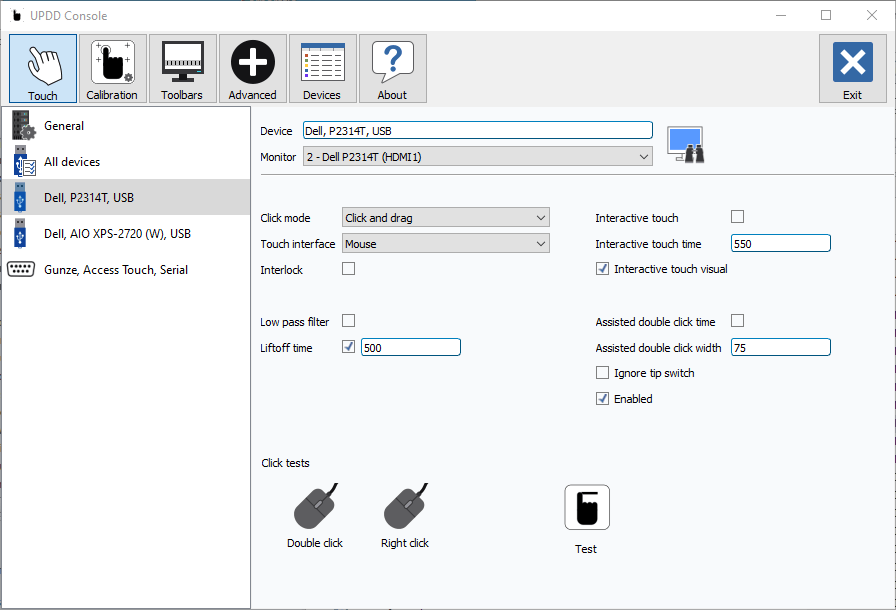Edit the Interactive touch time field

coord(781,243)
